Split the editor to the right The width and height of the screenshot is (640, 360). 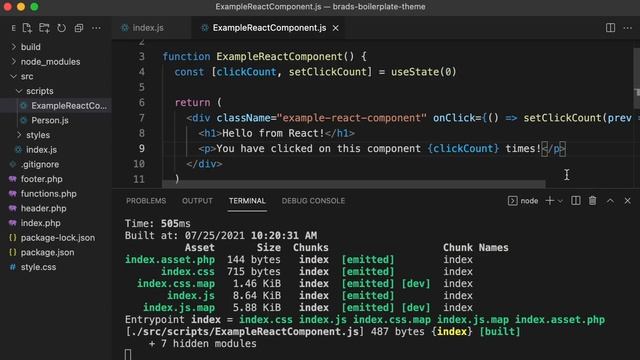[x=610, y=28]
